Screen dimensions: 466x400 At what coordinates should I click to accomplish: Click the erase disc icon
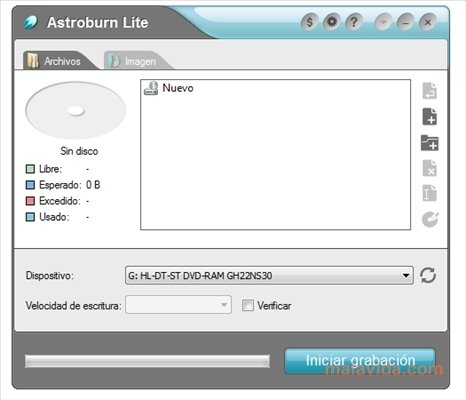coord(430,219)
